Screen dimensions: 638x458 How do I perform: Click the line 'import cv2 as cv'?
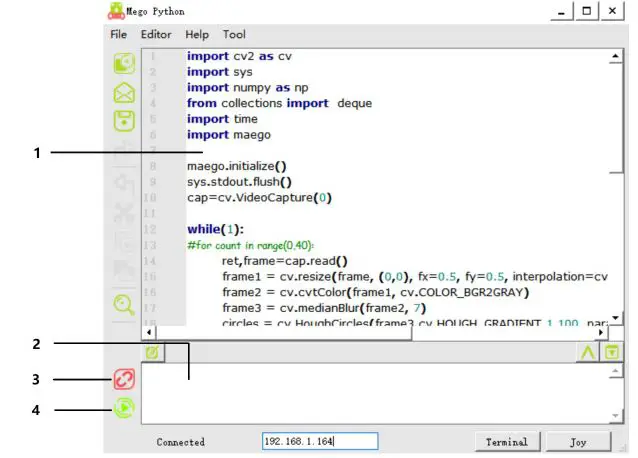click(x=239, y=56)
